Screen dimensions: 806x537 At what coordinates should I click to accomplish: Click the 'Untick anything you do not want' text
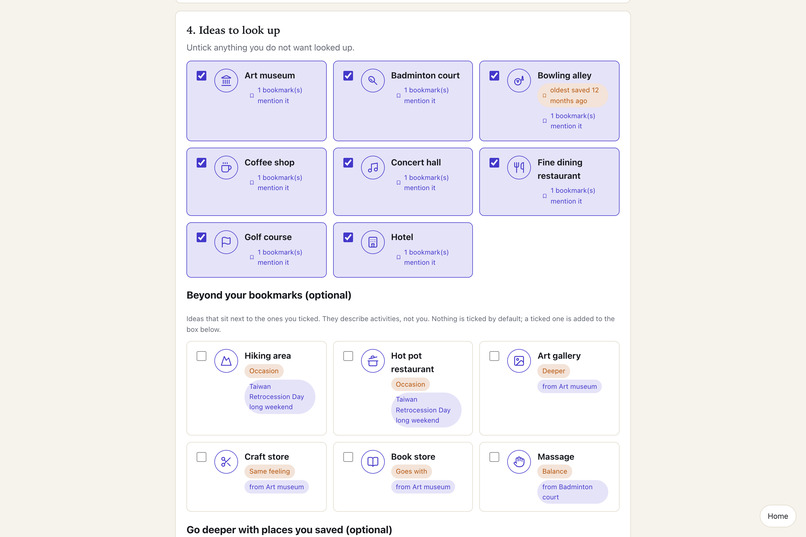click(x=270, y=47)
